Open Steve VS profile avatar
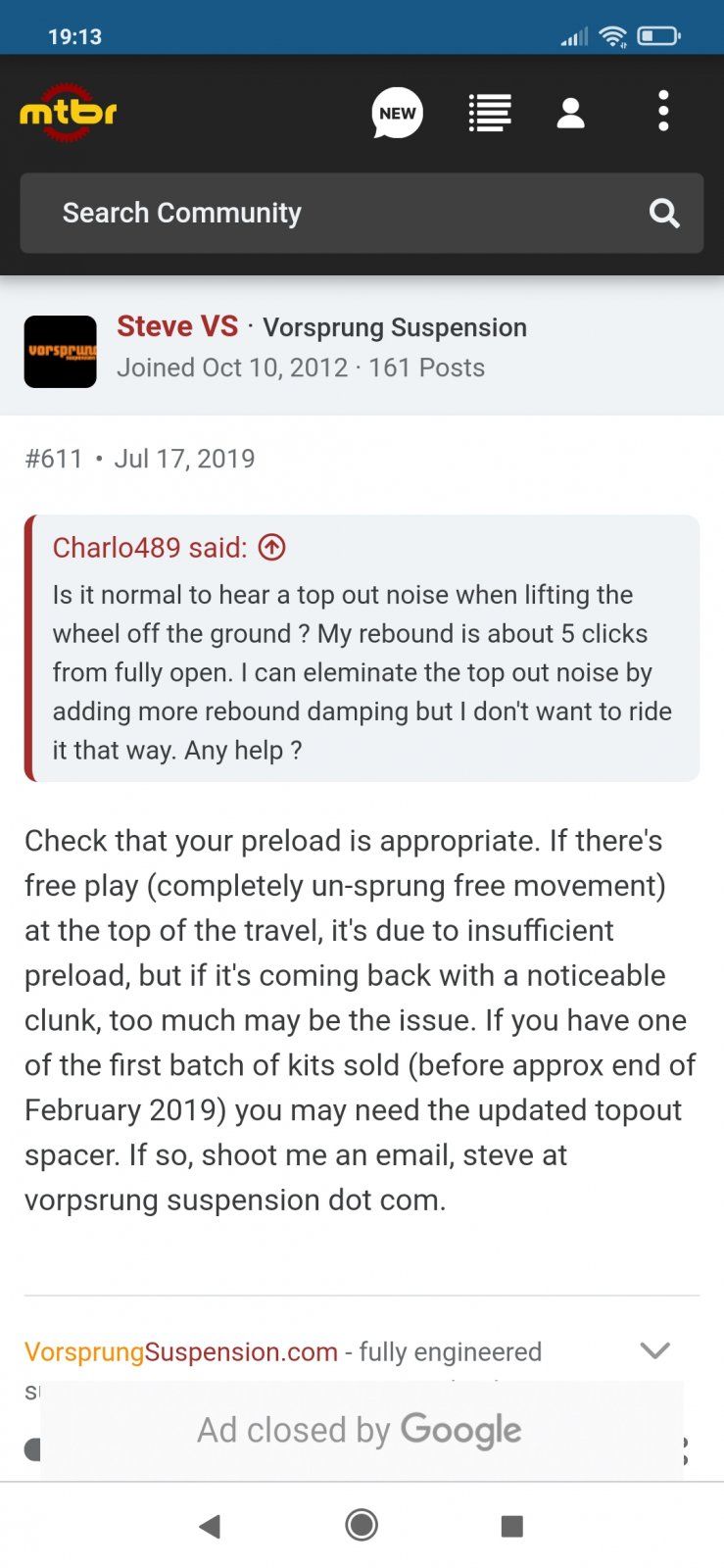This screenshot has width=724, height=1568. click(x=61, y=352)
